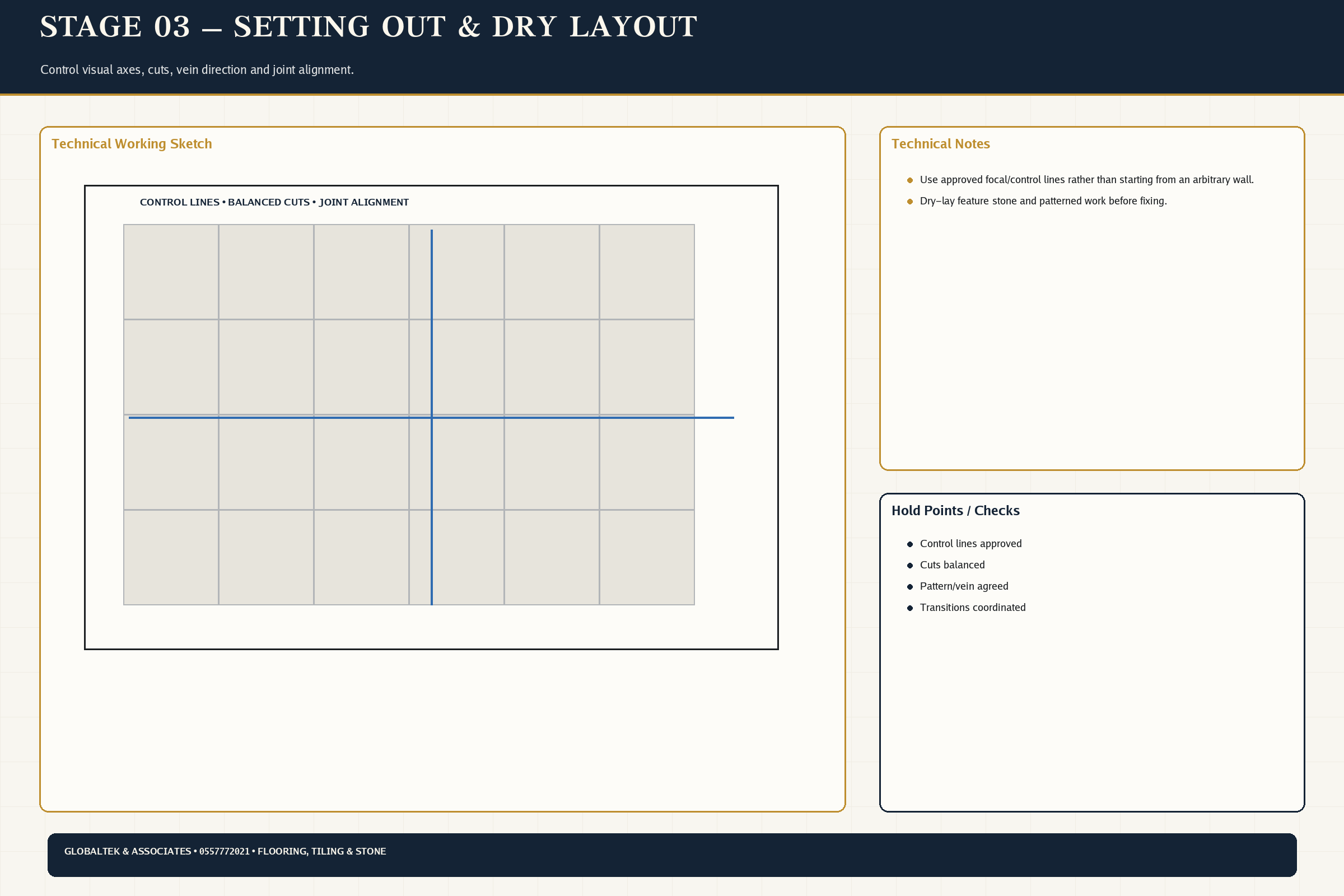The height and width of the screenshot is (896, 1344).
Task: Select the Pattern/vein agreed item
Action: click(x=963, y=586)
